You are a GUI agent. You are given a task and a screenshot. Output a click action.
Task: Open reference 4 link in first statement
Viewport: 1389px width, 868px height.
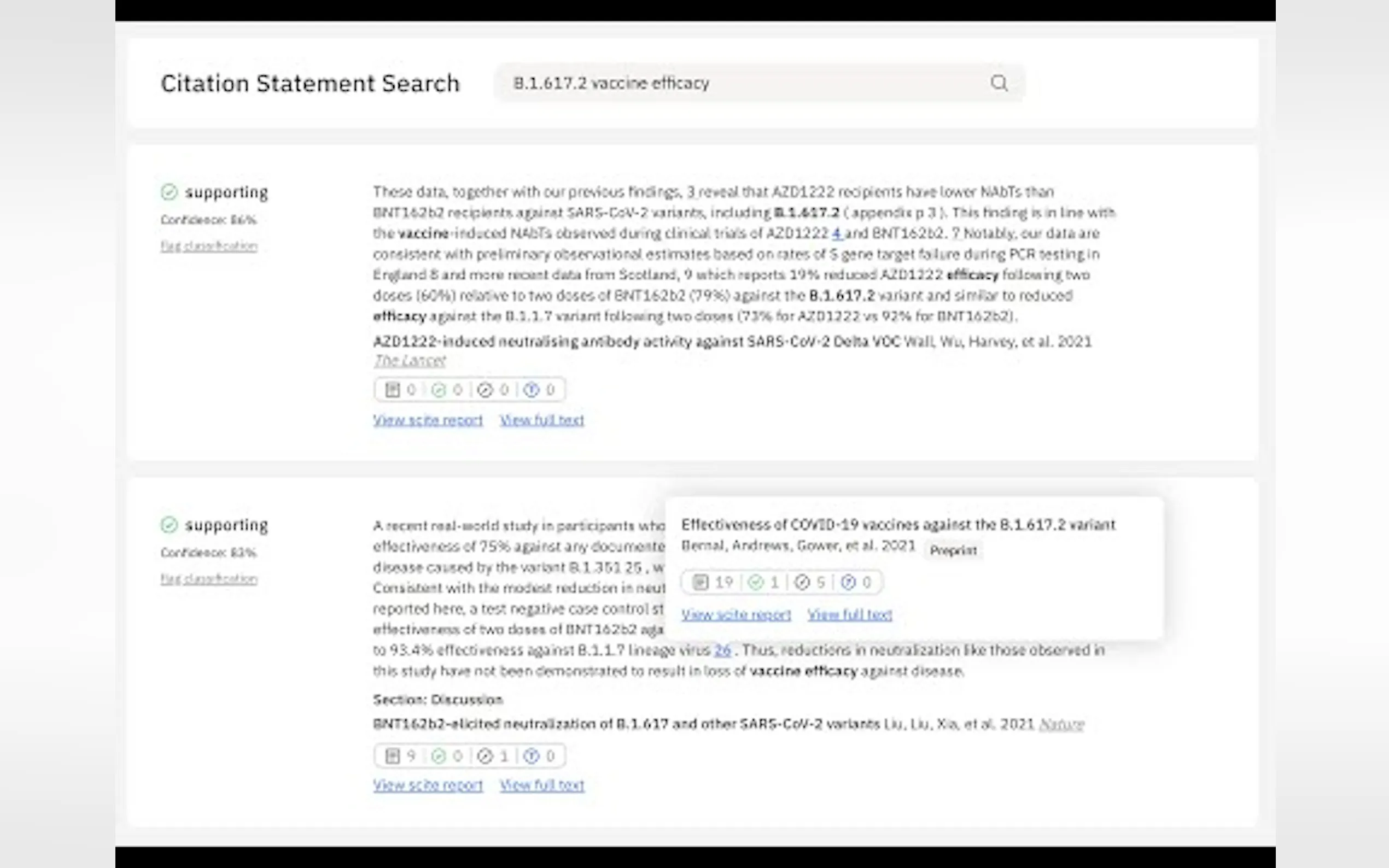pos(837,233)
